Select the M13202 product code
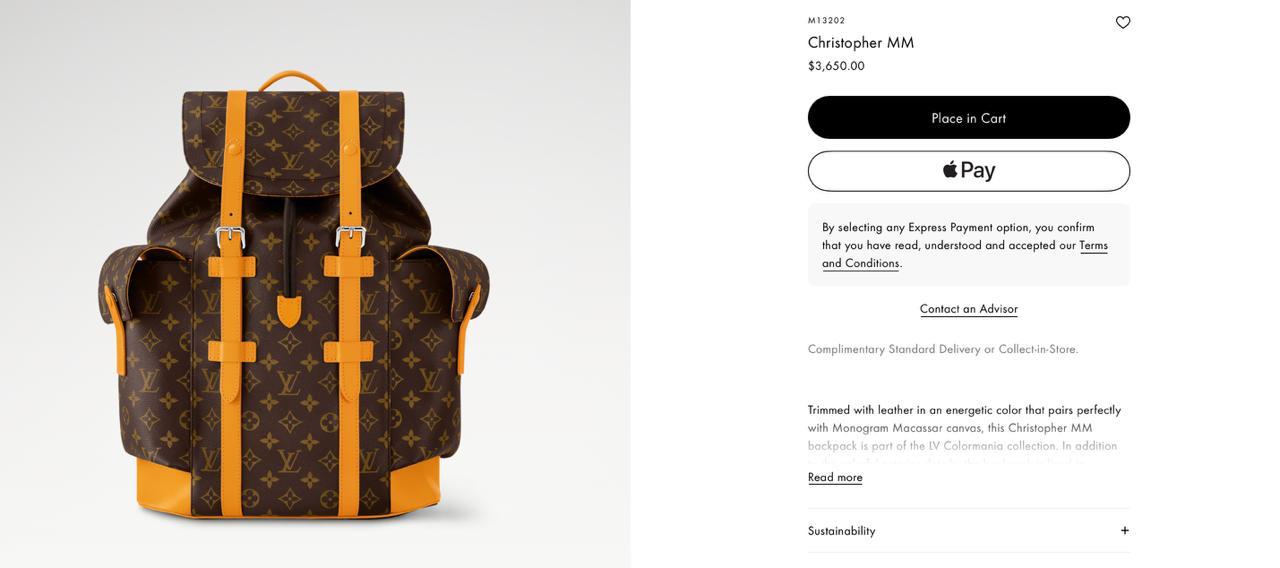This screenshot has height=568, width=1280. (826, 21)
